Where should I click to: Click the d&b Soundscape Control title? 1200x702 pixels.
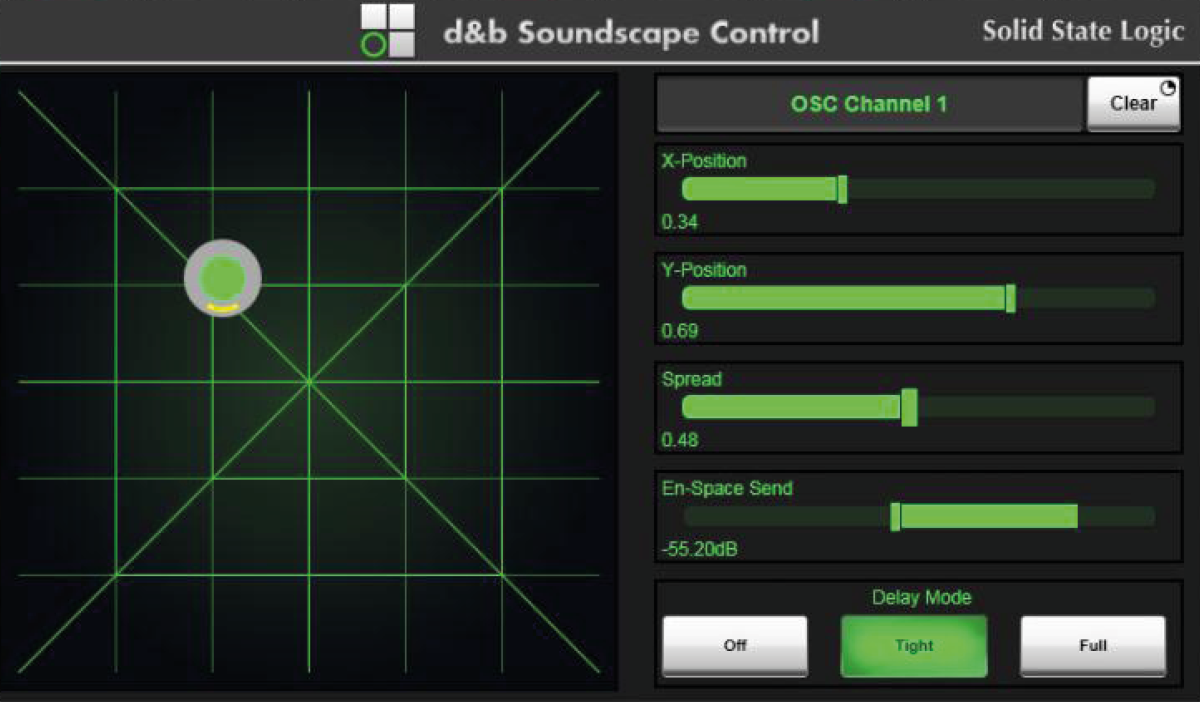(x=631, y=33)
